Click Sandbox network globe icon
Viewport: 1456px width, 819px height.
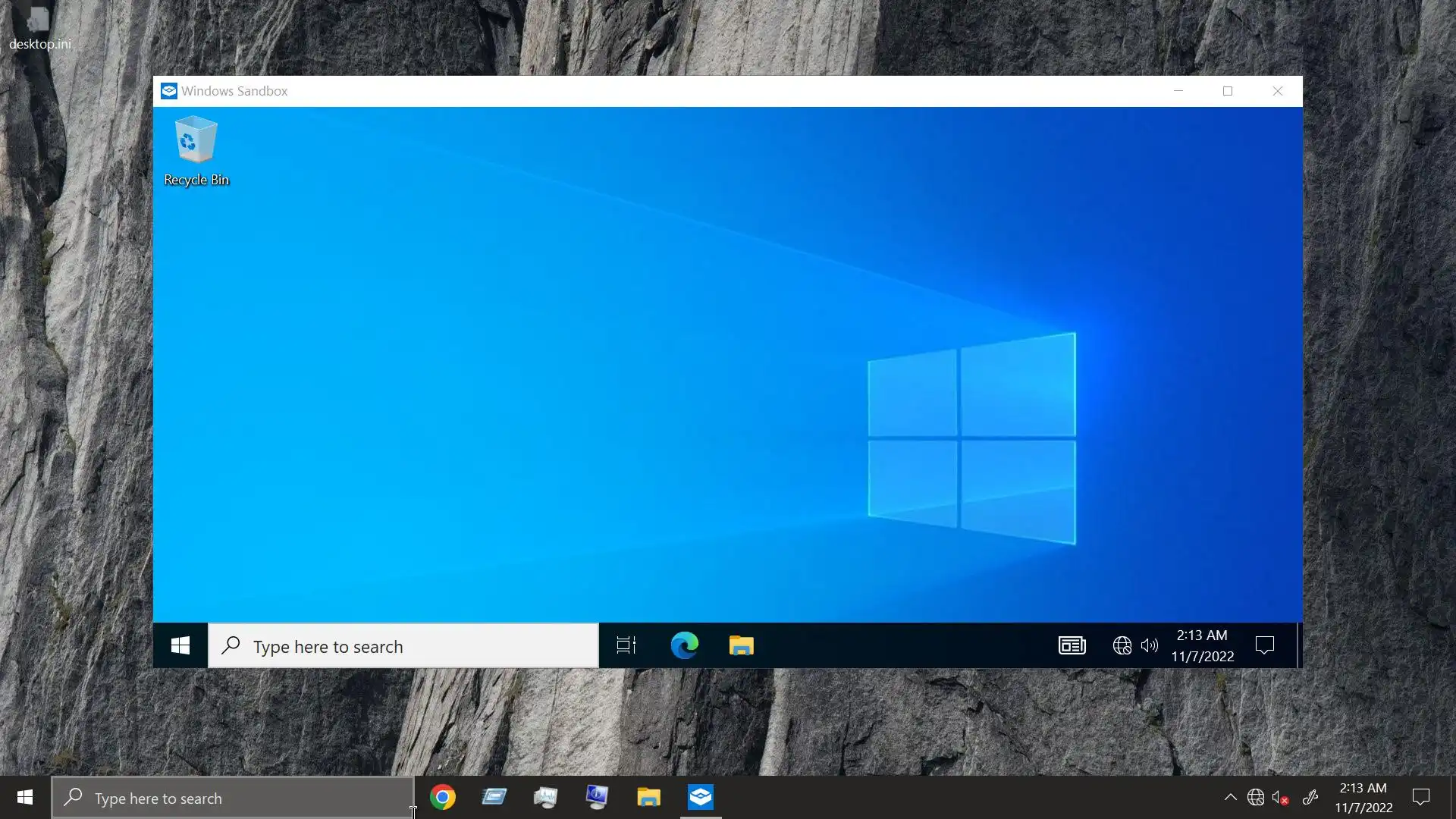pyautogui.click(x=1122, y=645)
